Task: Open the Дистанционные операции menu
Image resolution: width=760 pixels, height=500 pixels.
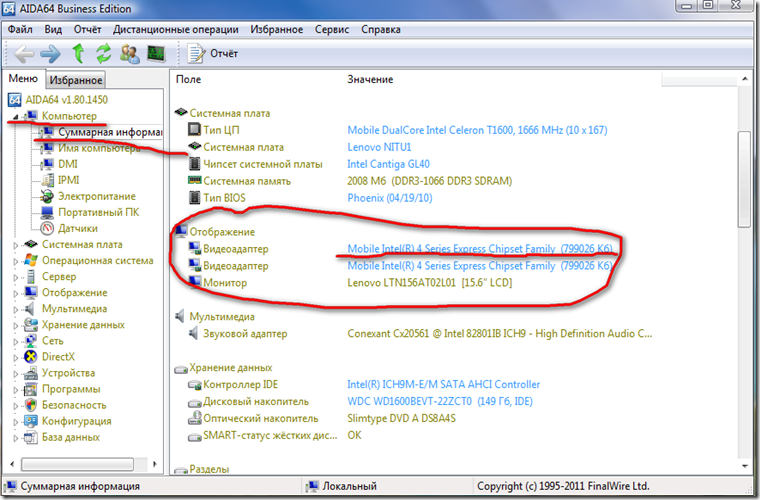Action: pyautogui.click(x=176, y=30)
